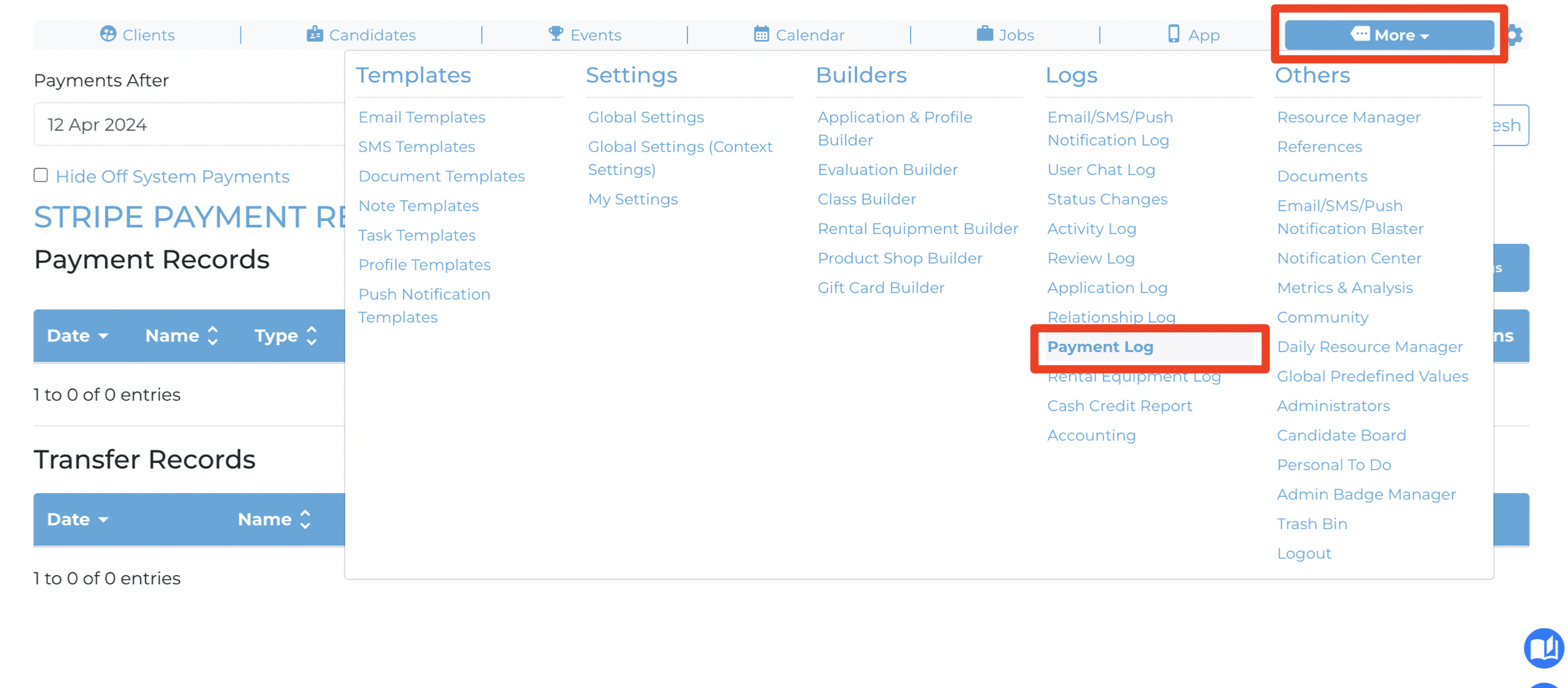Toggle Hide Off System Payments checkbox
Viewport: 1568px width, 688px height.
coord(41,175)
